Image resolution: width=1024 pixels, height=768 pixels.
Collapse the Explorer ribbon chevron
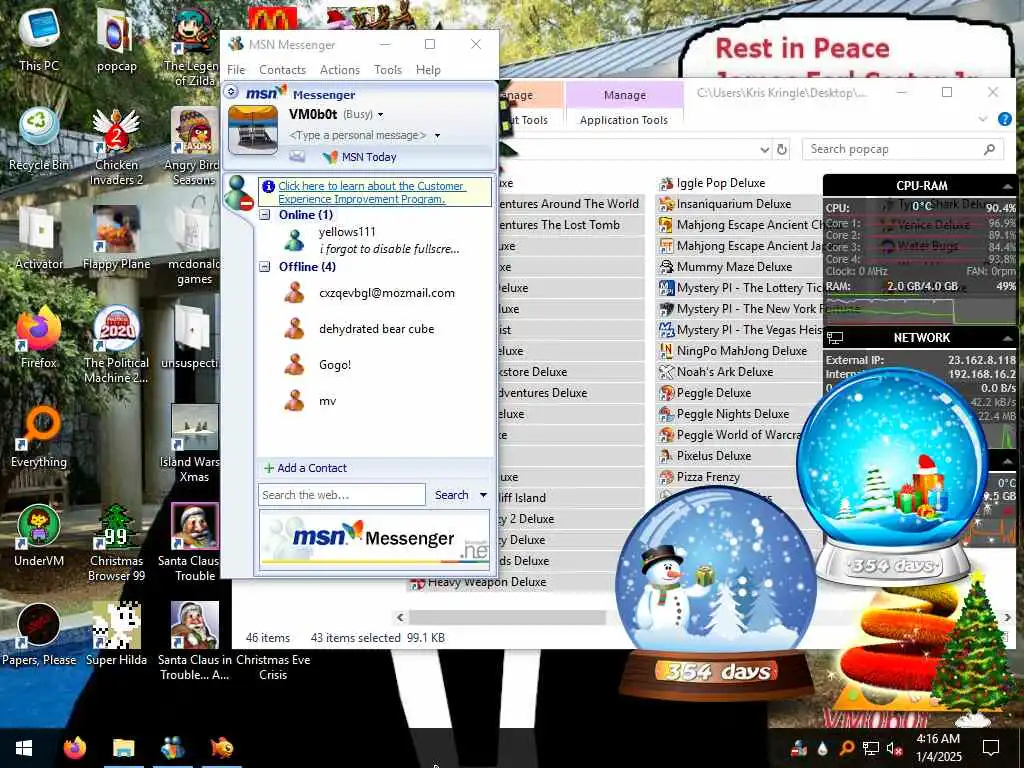[x=983, y=119]
